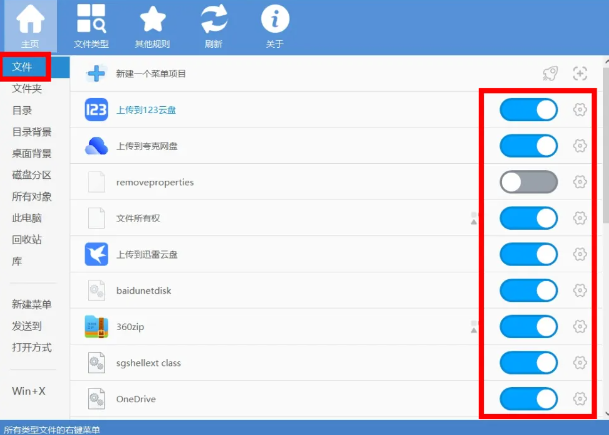Screen dimensions: 609x435
Task: Turn off the baidunetdisk toggle
Action: coord(528,290)
